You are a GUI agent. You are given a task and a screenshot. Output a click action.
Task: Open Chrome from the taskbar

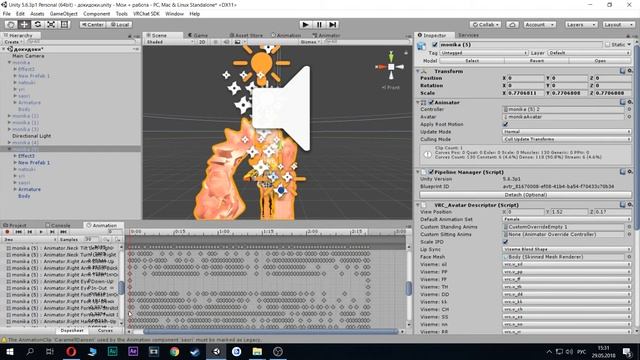tap(175, 351)
